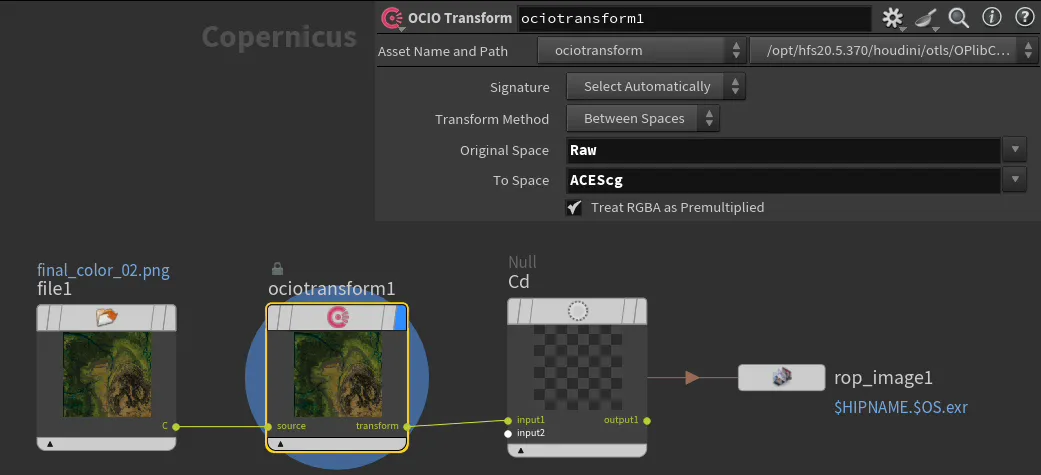Click the lock icon above ociotransform1

[x=278, y=268]
